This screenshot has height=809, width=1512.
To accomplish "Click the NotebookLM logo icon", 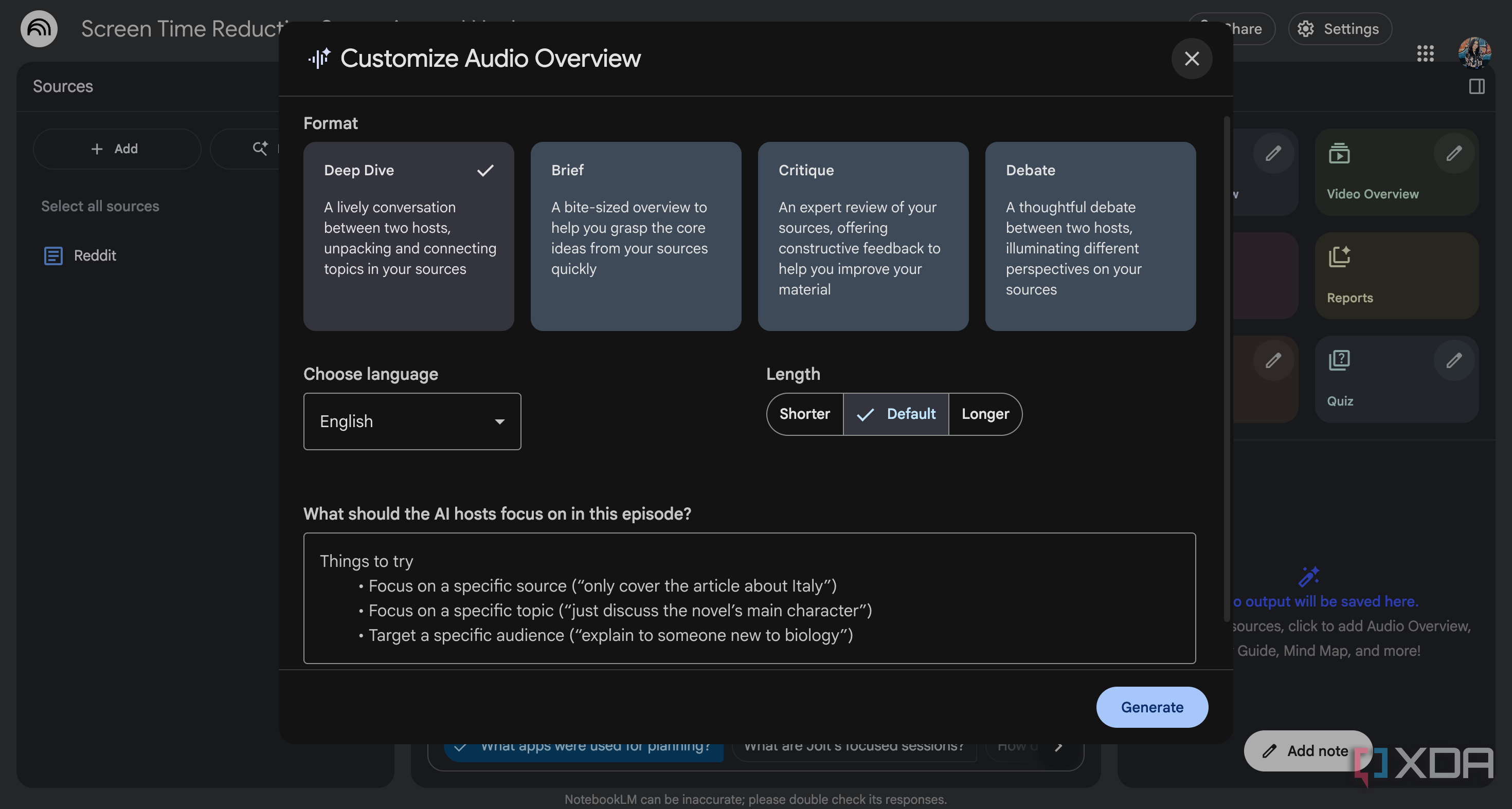I will point(39,28).
